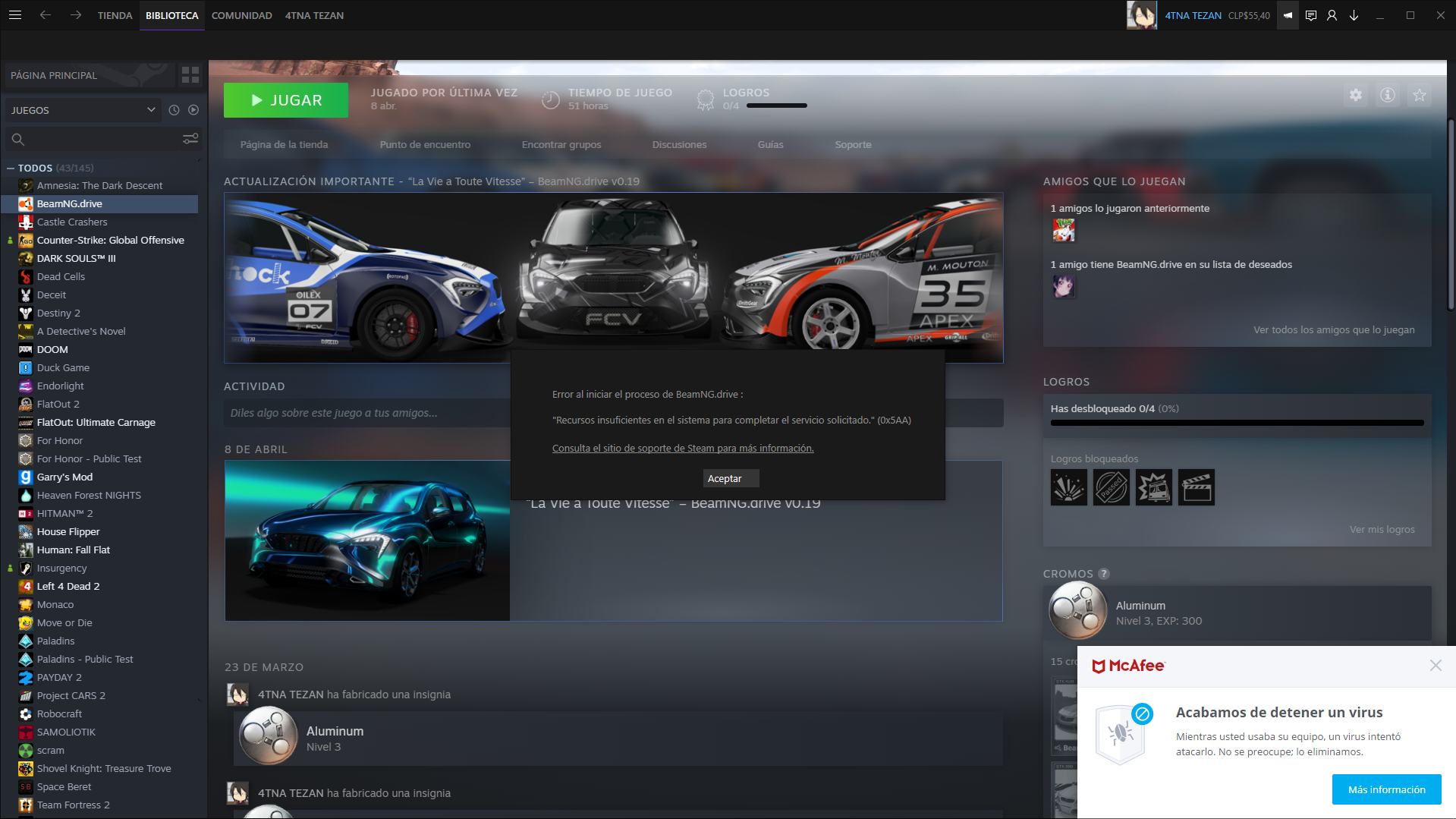Open Punto de encuentro tab
This screenshot has width=1456, height=819.
(x=425, y=144)
